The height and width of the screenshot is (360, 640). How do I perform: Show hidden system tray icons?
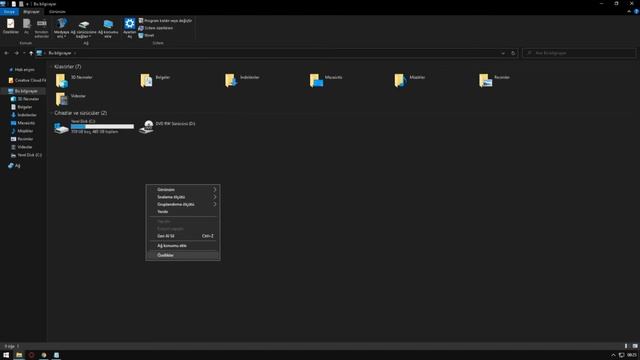[613, 355]
